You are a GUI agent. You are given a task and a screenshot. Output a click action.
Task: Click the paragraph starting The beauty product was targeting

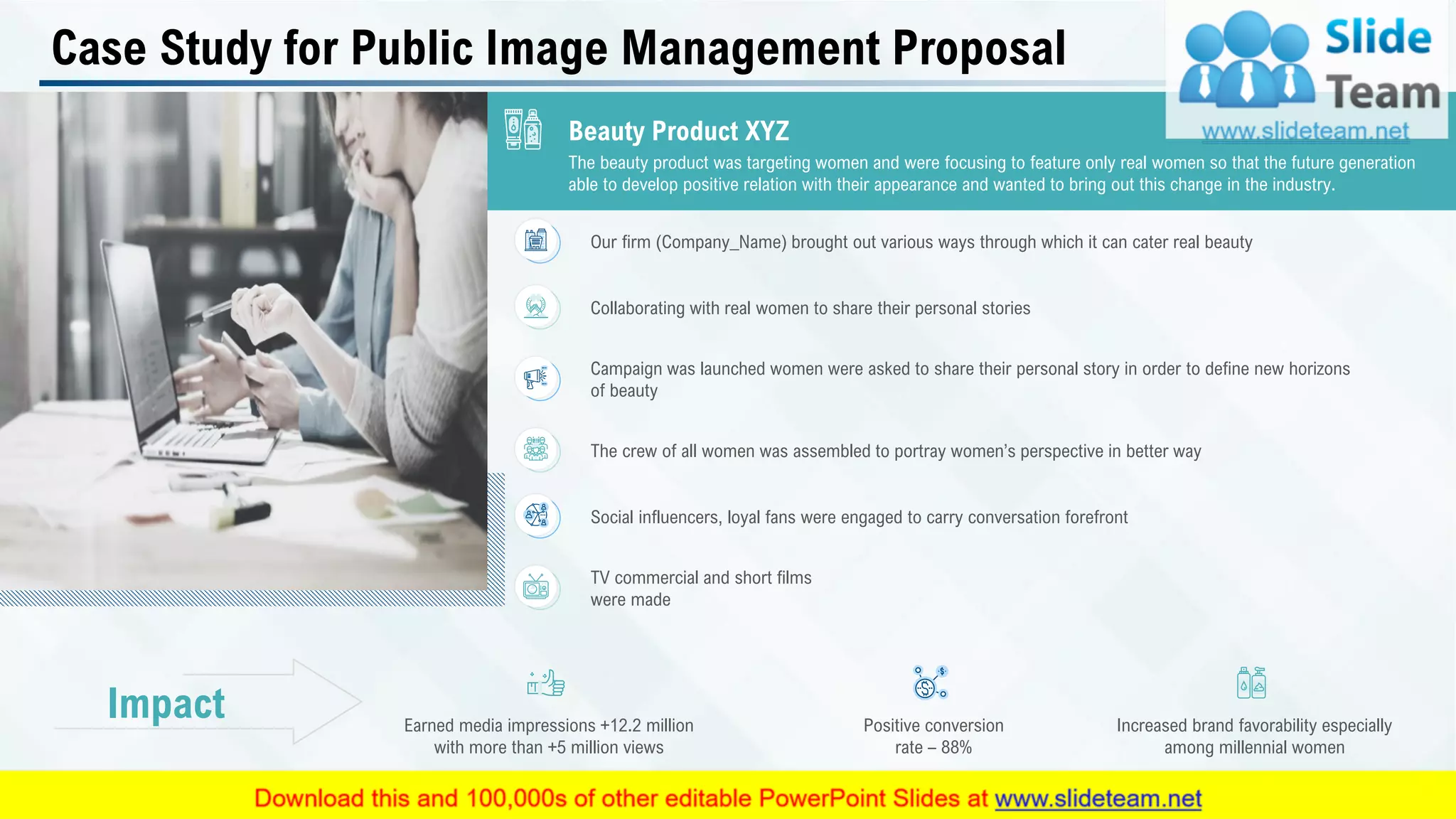[992, 173]
